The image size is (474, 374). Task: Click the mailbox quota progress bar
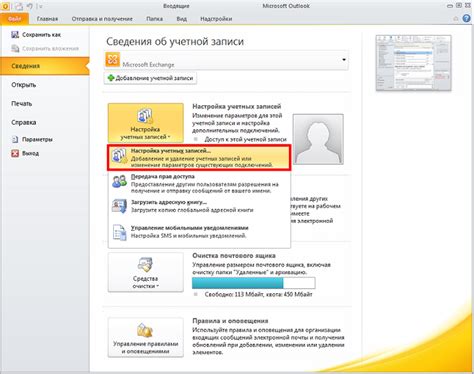(253, 283)
